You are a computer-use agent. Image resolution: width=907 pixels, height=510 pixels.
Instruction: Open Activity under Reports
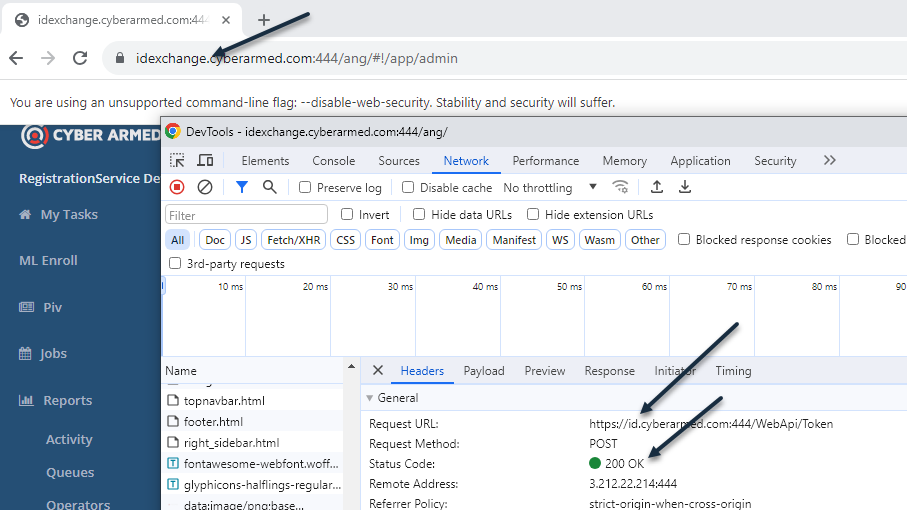tap(69, 439)
